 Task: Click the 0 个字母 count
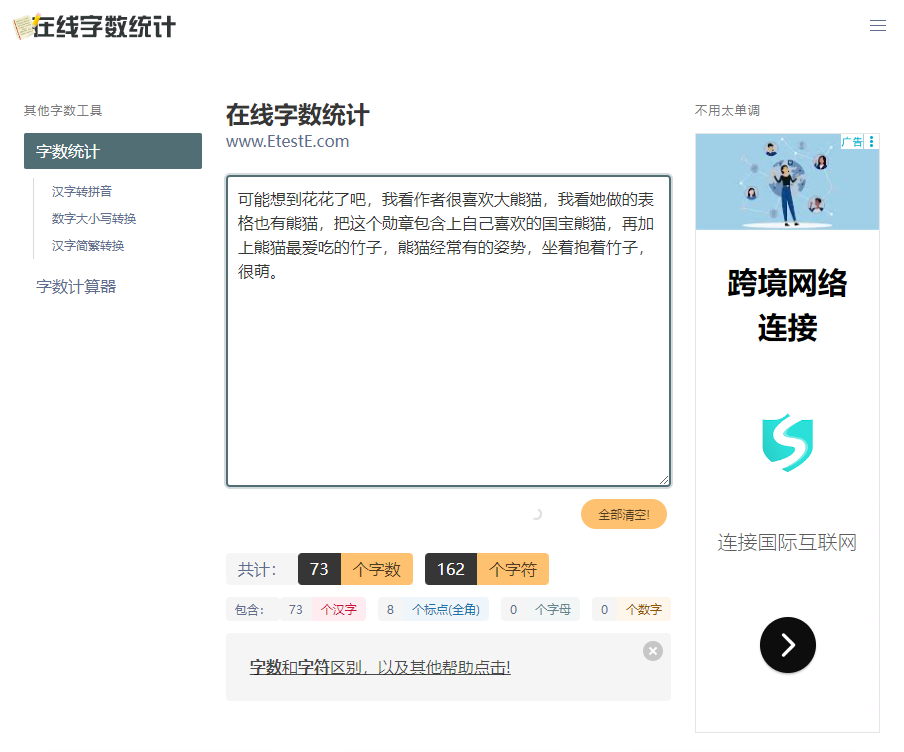[x=540, y=610]
